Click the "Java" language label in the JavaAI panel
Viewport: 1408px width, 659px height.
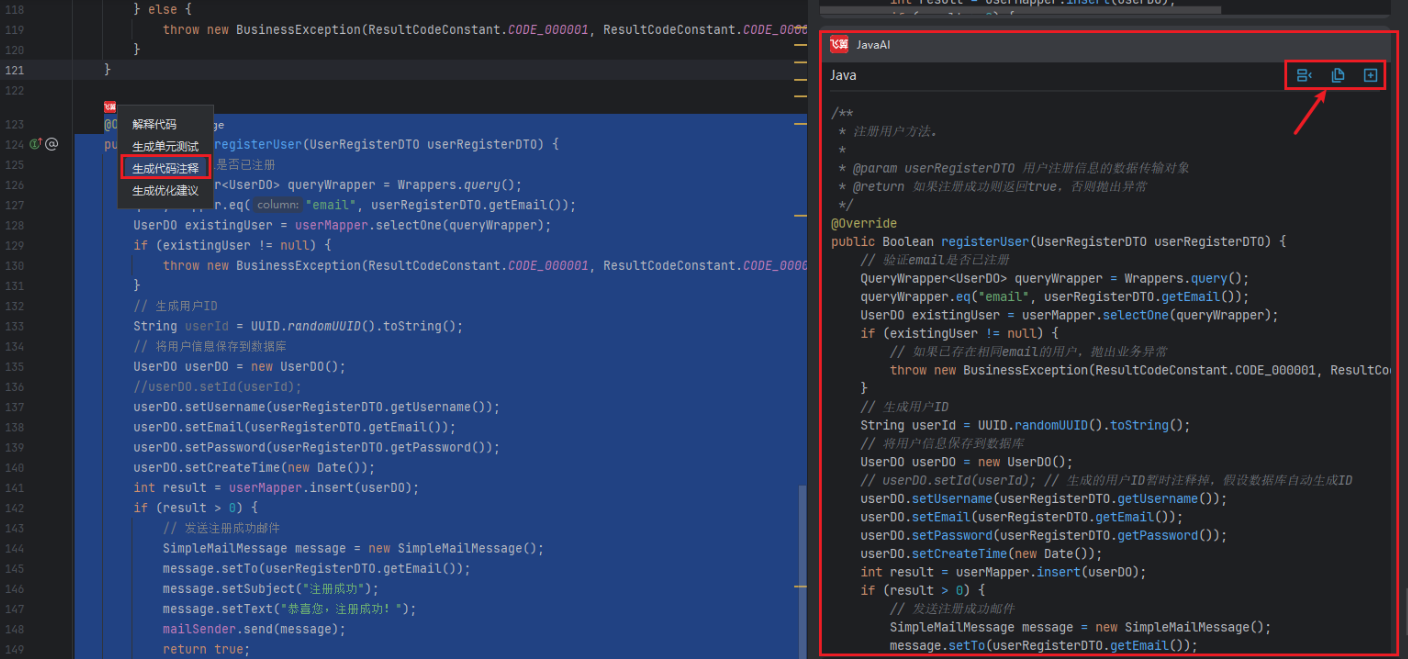coord(843,75)
